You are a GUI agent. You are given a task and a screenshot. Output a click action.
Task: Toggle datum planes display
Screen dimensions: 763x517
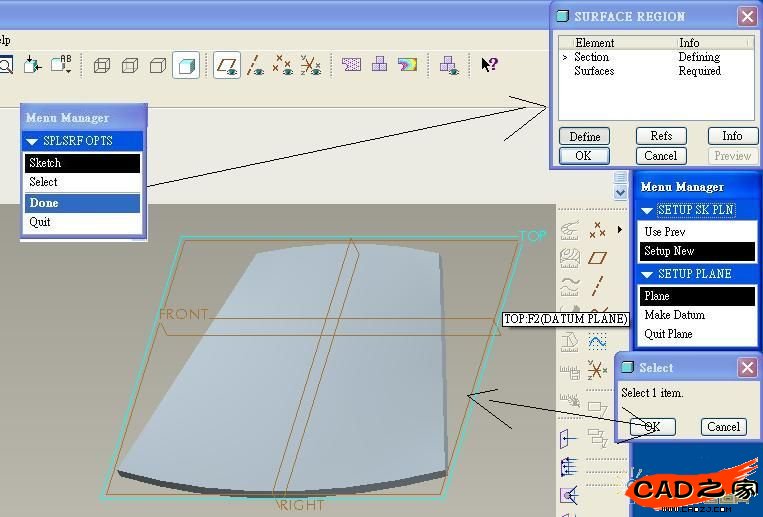tap(227, 65)
